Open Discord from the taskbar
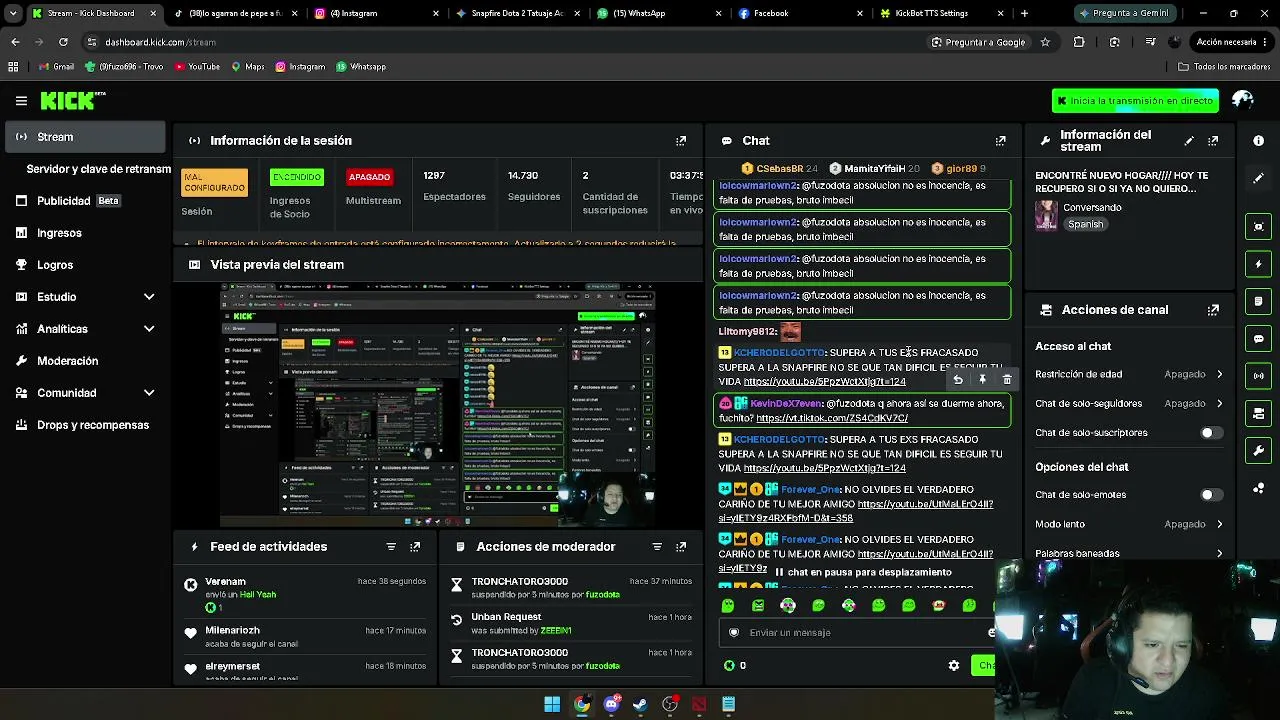This screenshot has width=1280, height=720. 611,704
